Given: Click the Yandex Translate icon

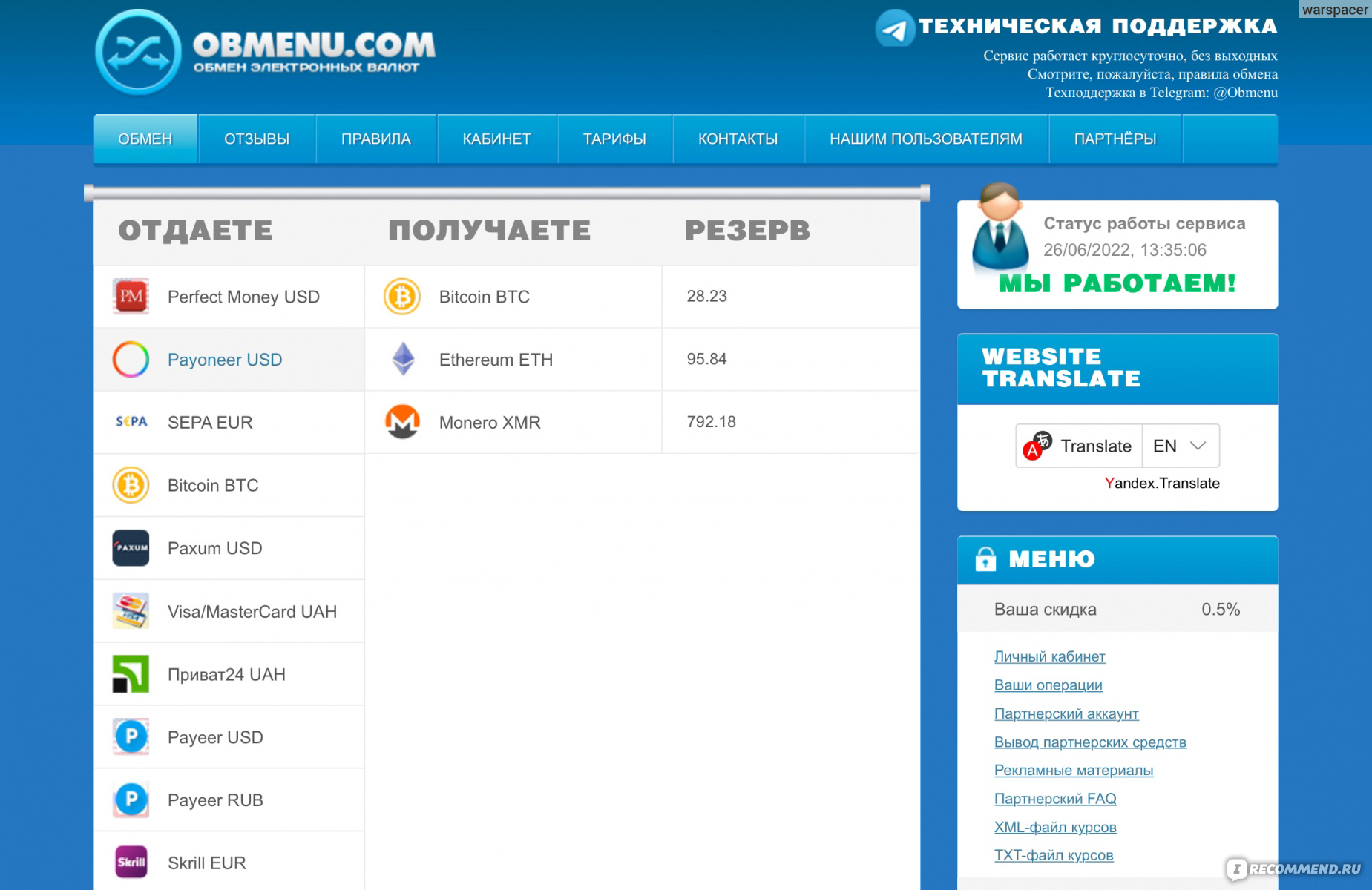Looking at the screenshot, I should [1037, 445].
